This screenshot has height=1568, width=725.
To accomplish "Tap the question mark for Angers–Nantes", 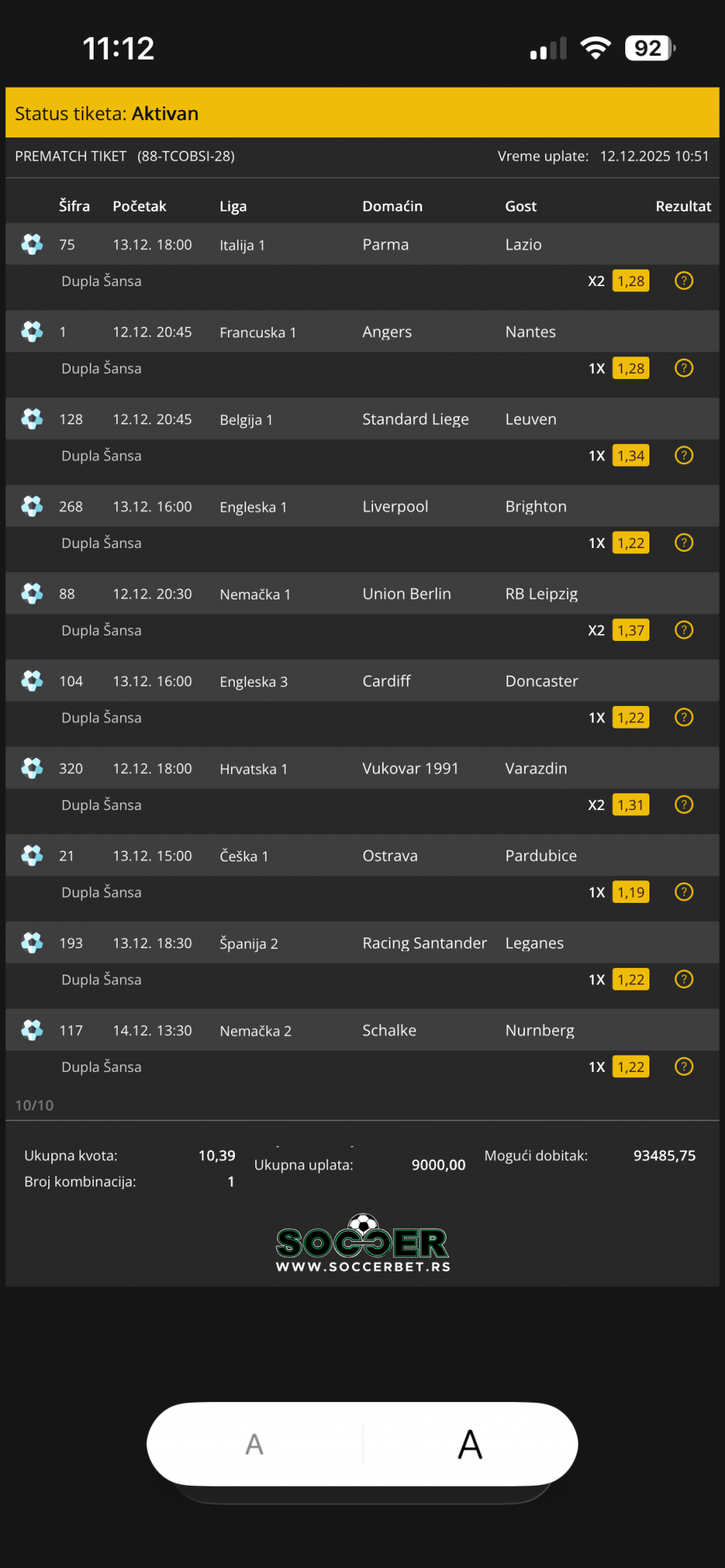I will tap(683, 368).
